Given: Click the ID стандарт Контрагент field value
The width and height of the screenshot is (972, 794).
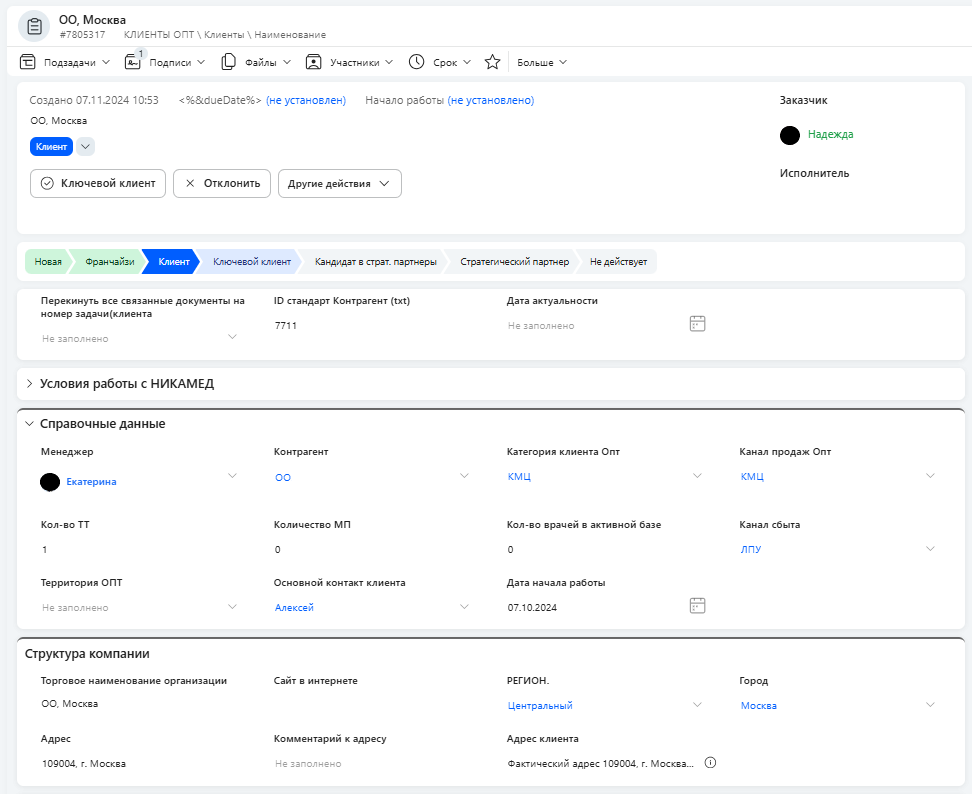Looking at the screenshot, I should point(286,325).
